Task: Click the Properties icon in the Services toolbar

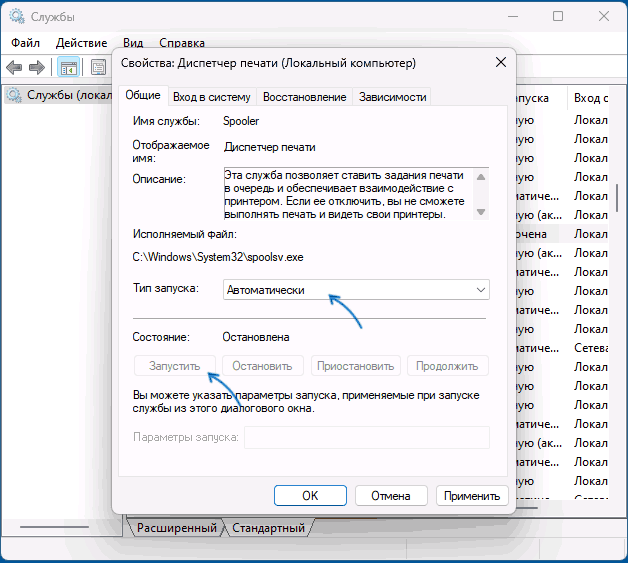Action: (x=99, y=67)
